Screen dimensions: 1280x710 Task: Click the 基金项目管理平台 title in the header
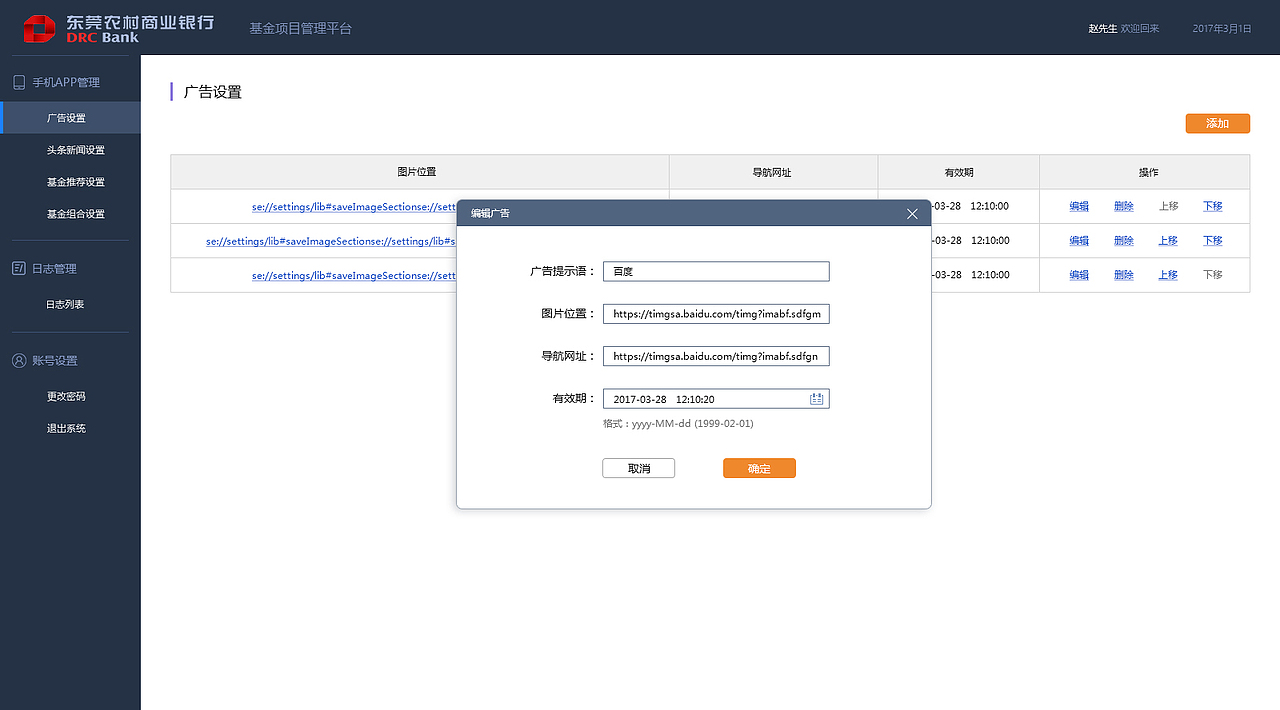point(301,28)
